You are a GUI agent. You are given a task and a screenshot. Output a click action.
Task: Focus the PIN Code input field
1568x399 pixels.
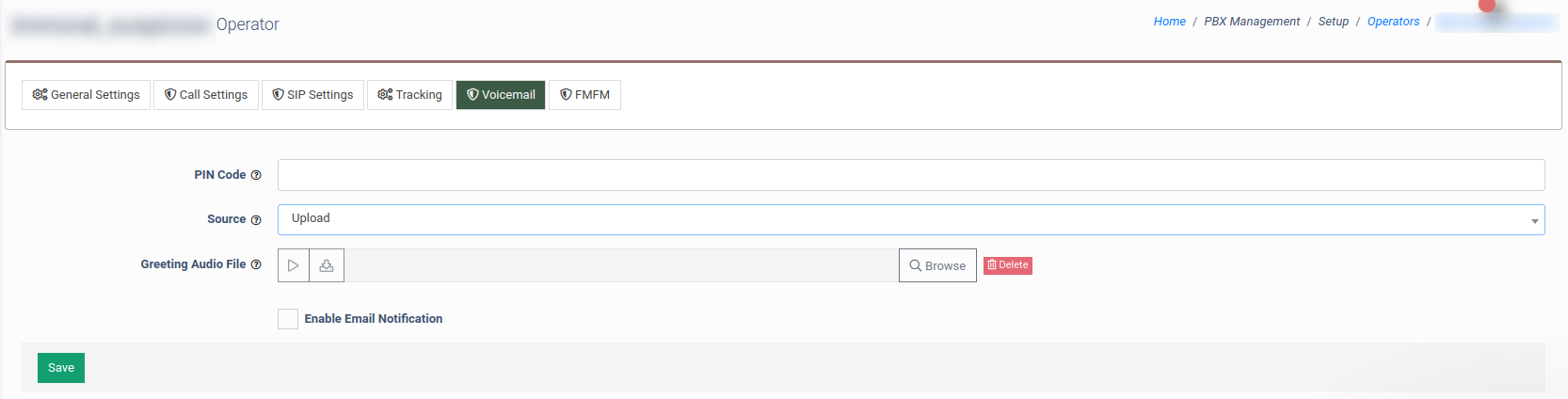point(910,175)
